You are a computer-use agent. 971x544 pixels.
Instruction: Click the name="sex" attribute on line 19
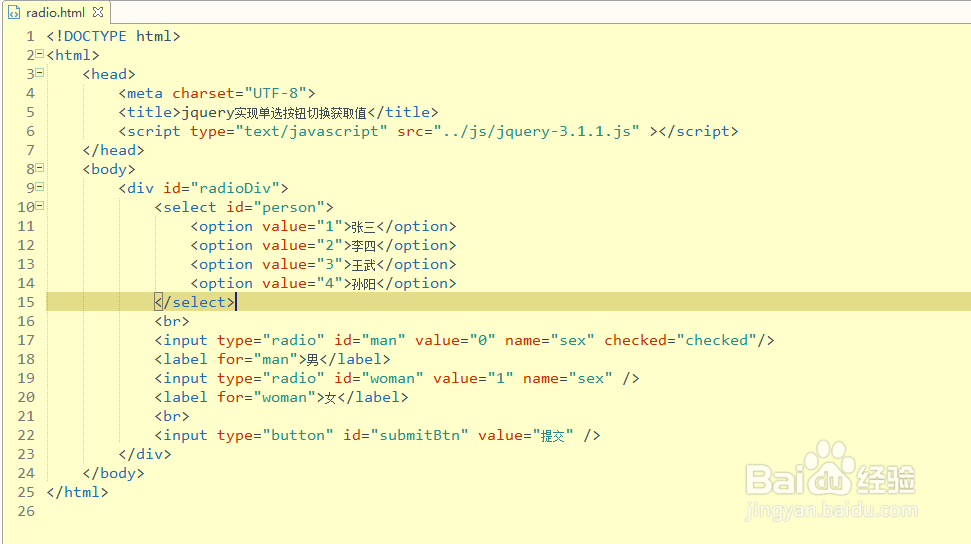click(568, 379)
